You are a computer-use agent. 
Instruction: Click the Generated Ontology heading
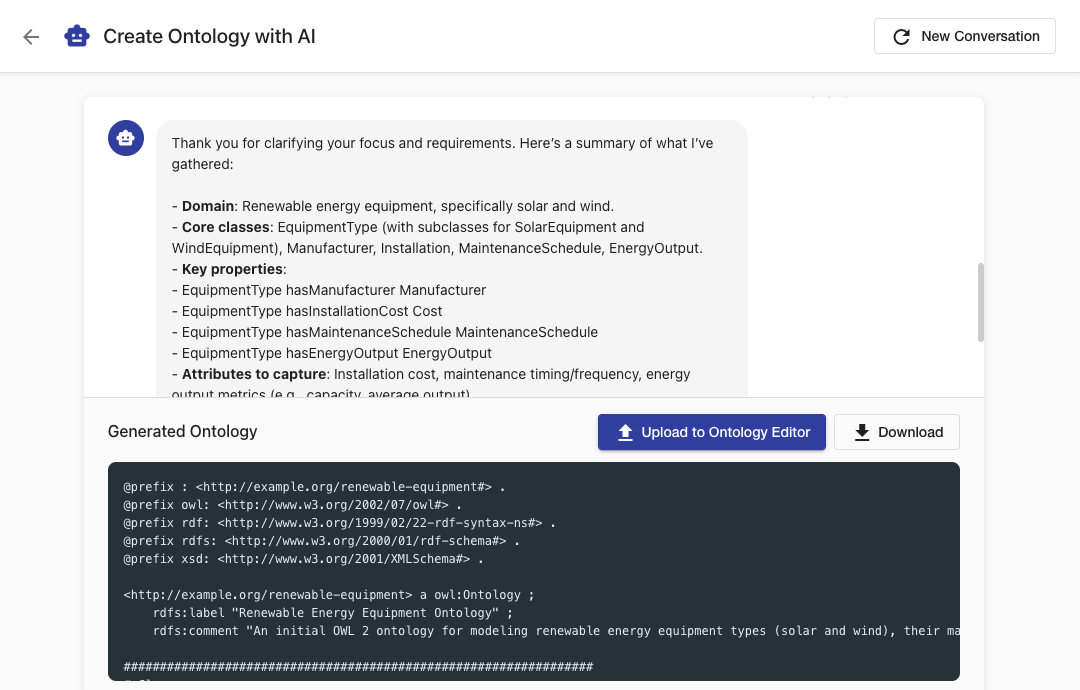point(183,432)
